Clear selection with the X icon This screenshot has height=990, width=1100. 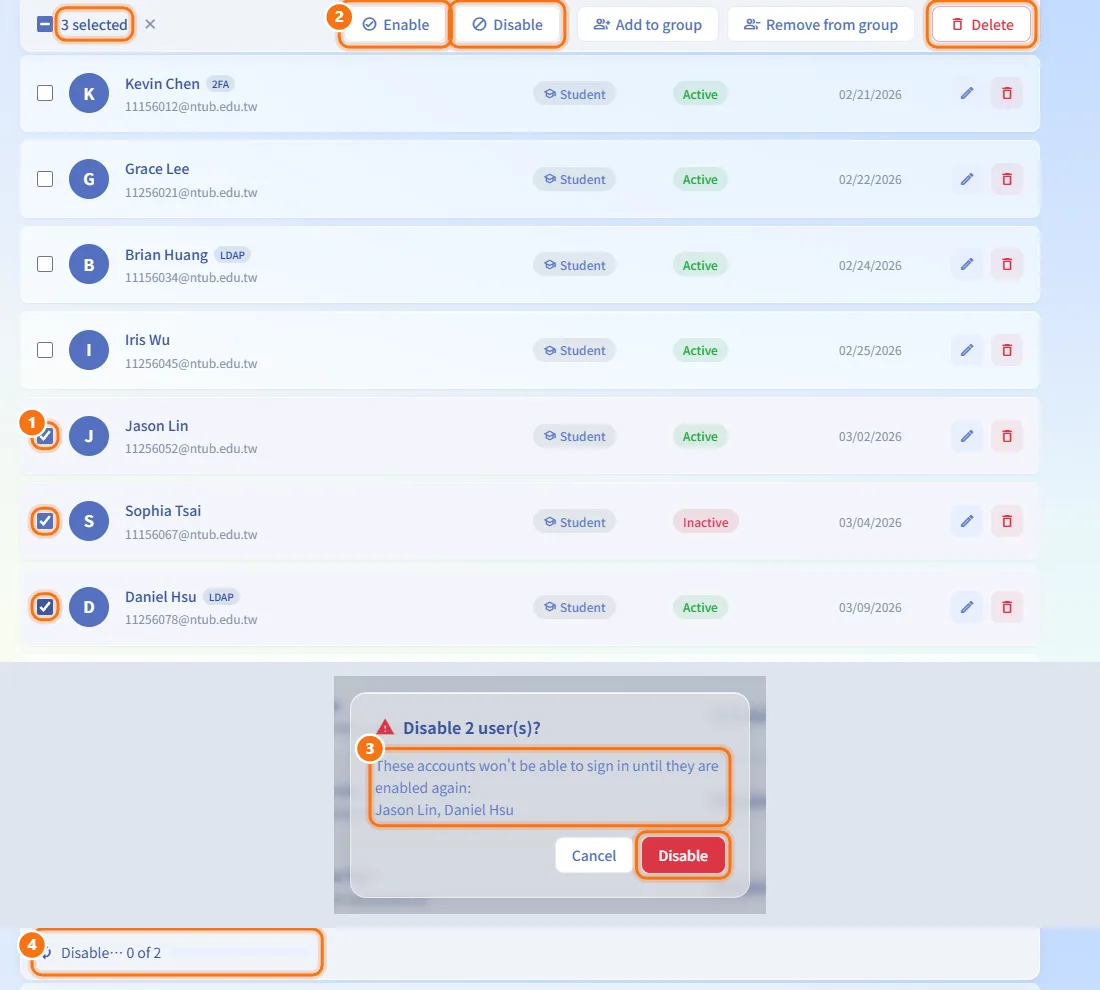click(150, 25)
